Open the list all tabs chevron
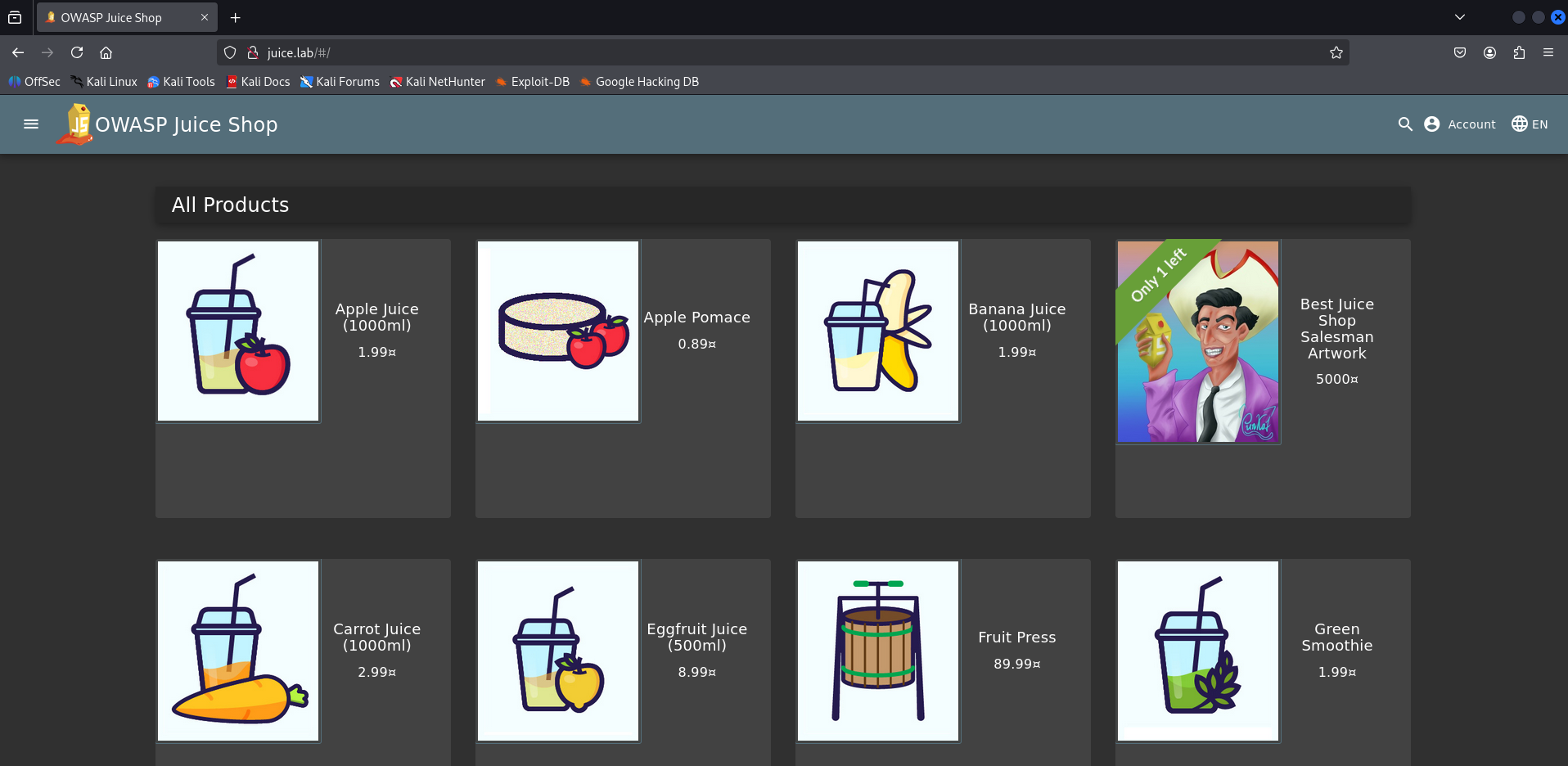The height and width of the screenshot is (766, 1568). pyautogui.click(x=1460, y=17)
